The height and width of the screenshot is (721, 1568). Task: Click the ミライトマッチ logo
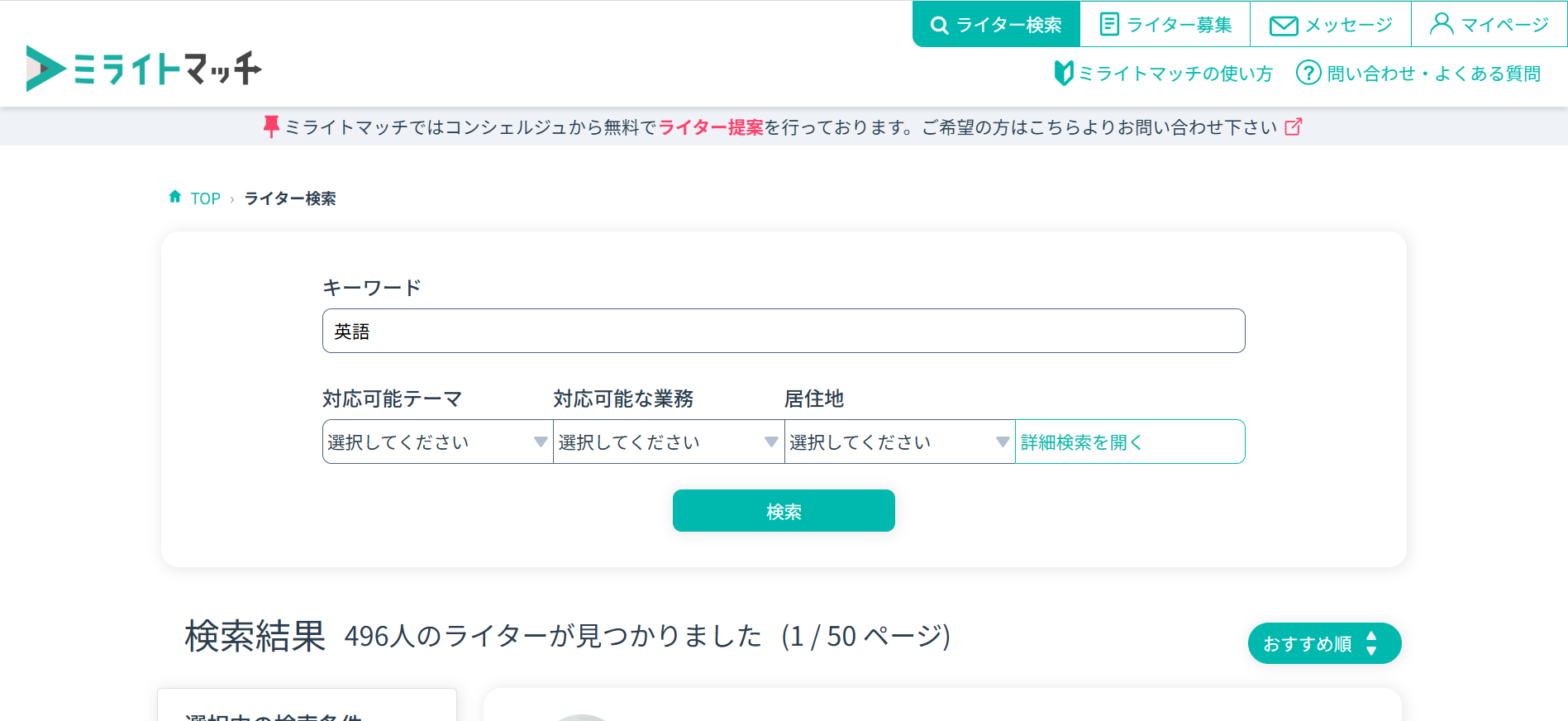tap(144, 68)
